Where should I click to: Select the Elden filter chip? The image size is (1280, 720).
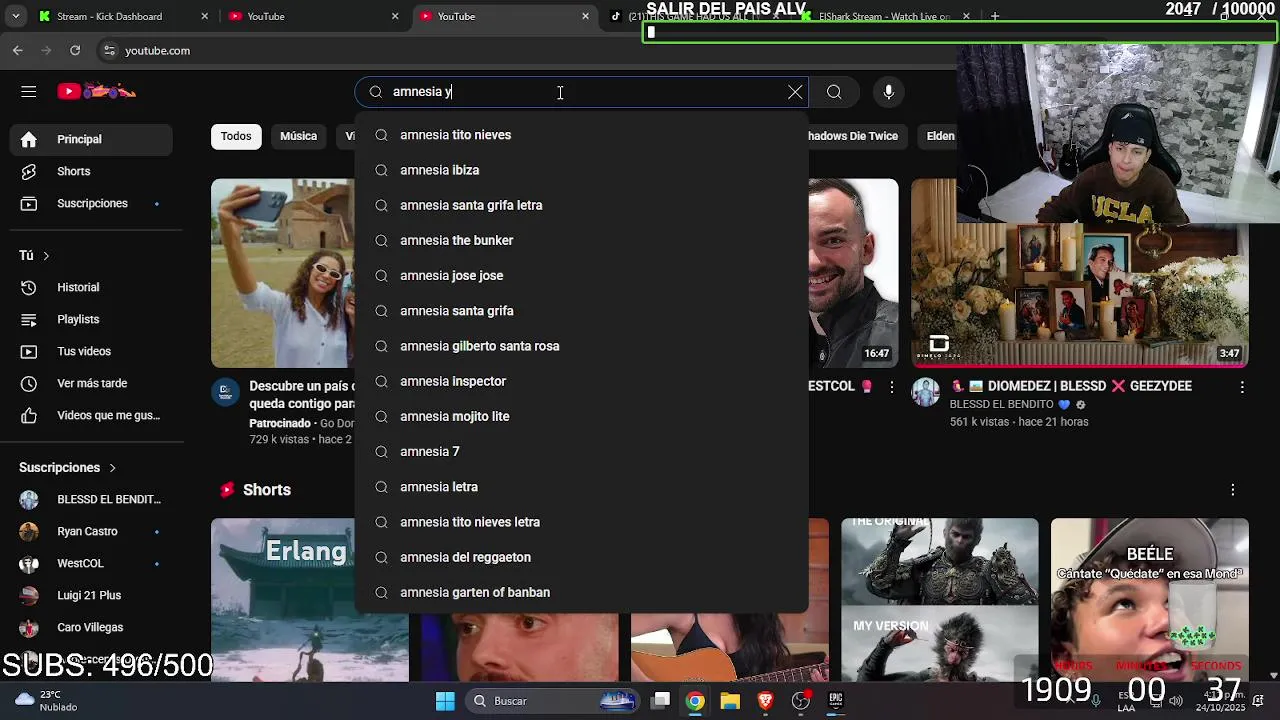pyautogui.click(x=940, y=136)
